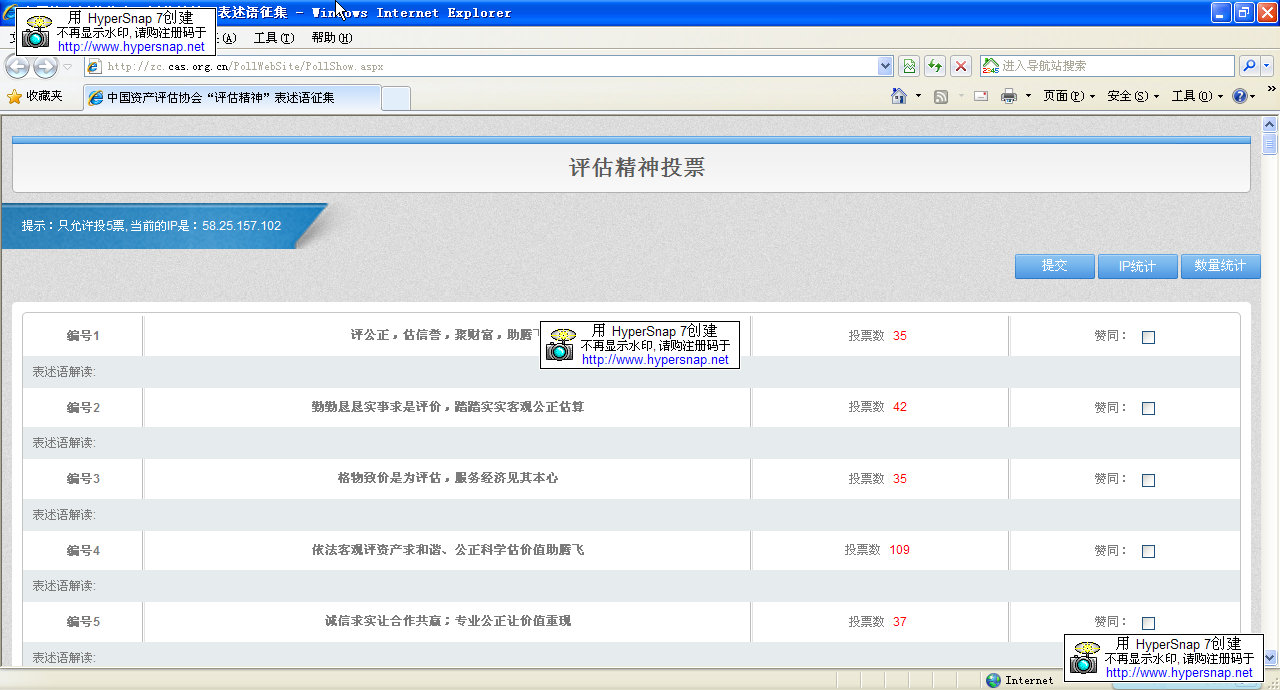The width and height of the screenshot is (1280, 690).
Task: Expand the printer icon dropdown arrow
Action: pyautogui.click(x=1026, y=96)
